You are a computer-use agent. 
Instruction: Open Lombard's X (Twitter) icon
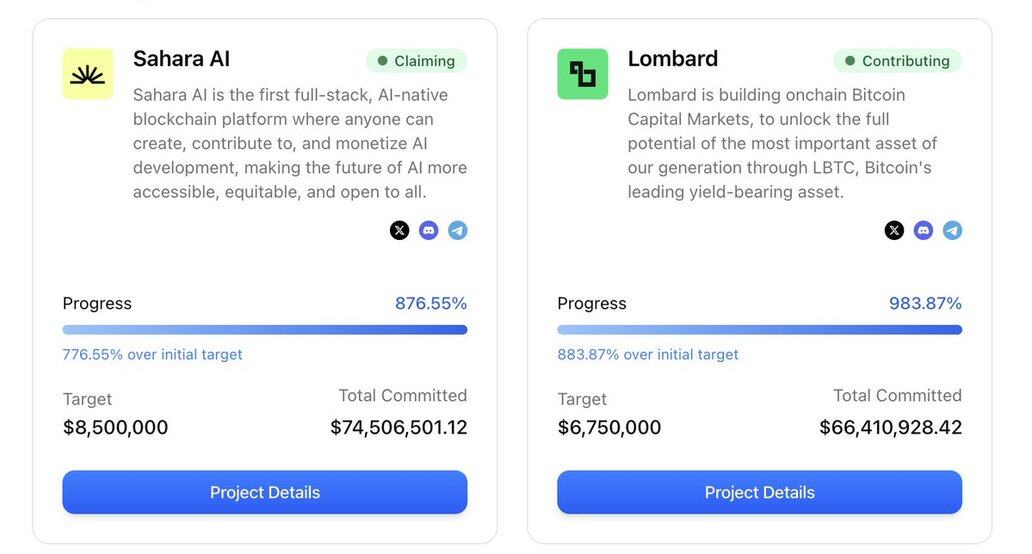(894, 230)
